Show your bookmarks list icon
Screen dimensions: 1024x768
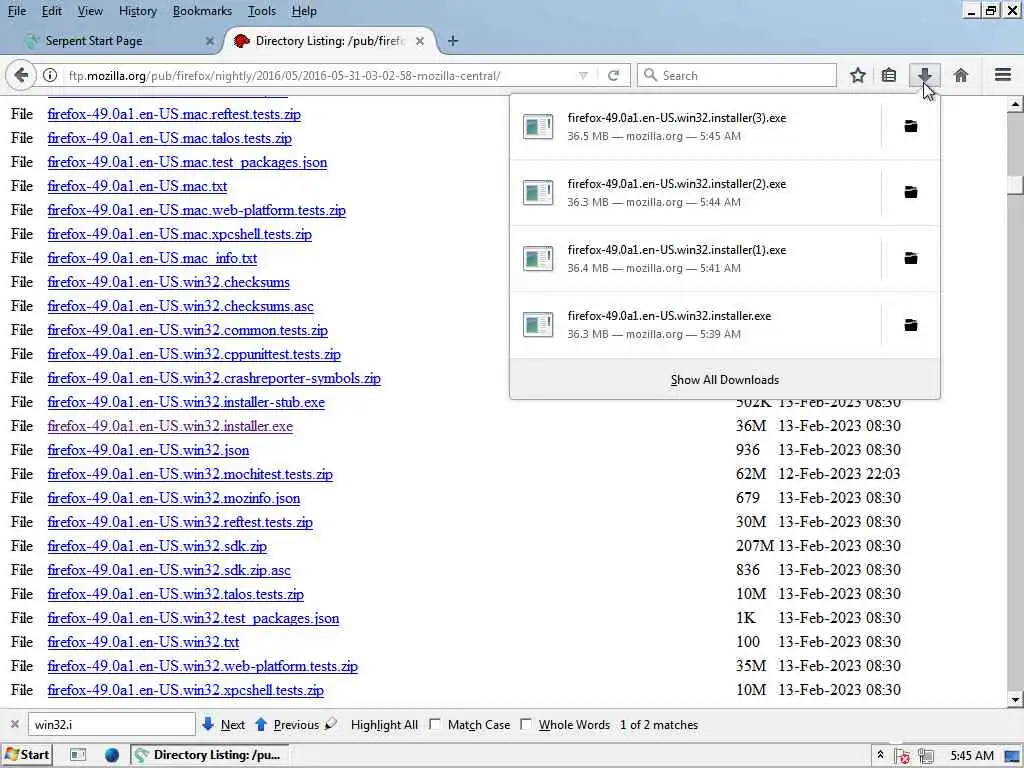pyautogui.click(x=889, y=76)
